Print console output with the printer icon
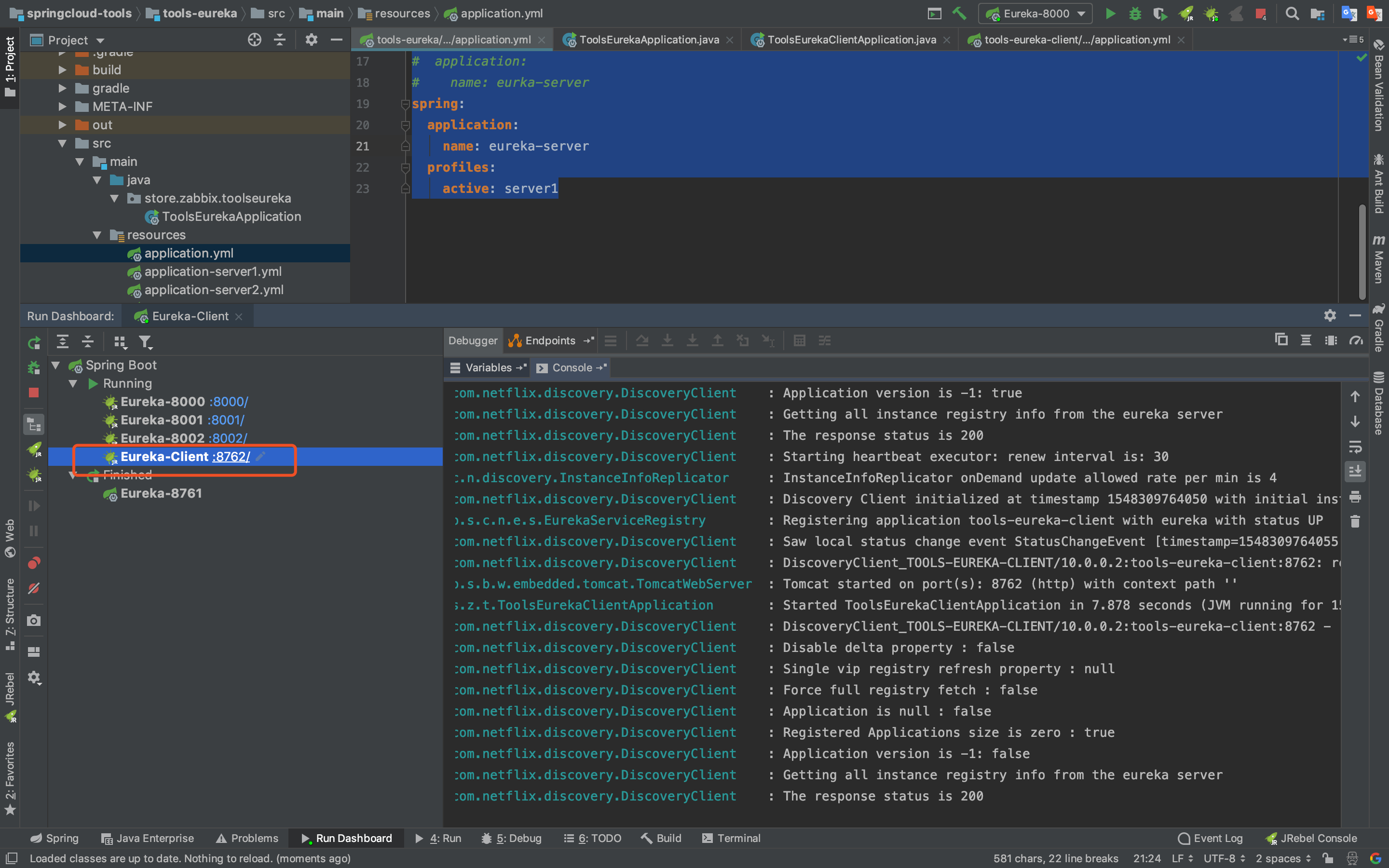The image size is (1389, 868). 1355,497
